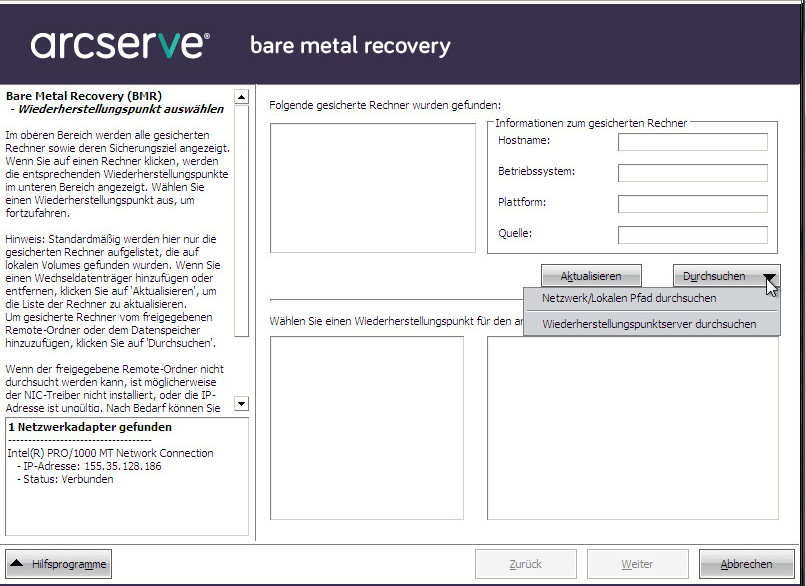Screen dimensions: 806x586
Task: Click the help panel scrollbar thumb
Action: tap(242, 221)
